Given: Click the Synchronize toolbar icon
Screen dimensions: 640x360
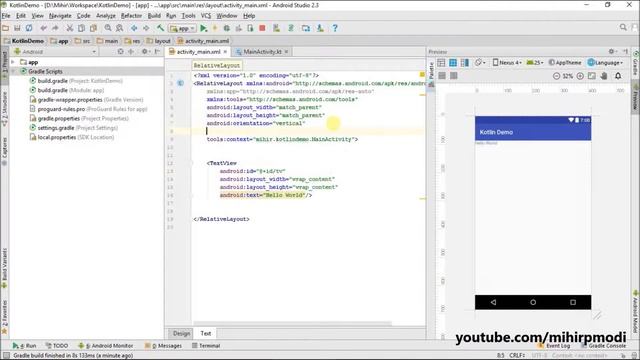Looking at the screenshot, I should click(x=29, y=28).
